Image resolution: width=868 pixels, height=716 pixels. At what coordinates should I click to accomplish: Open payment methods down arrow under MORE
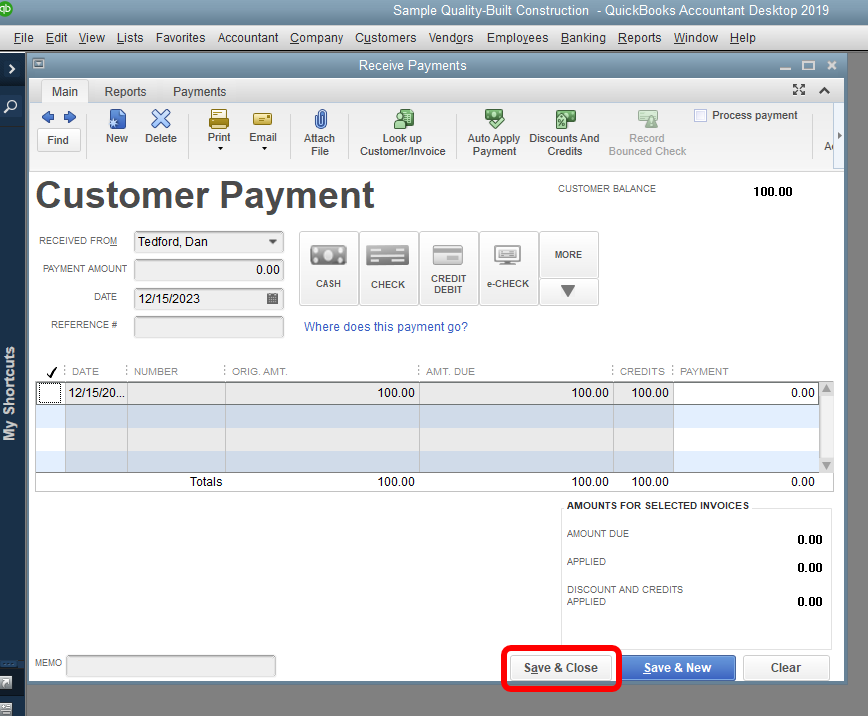[x=568, y=291]
